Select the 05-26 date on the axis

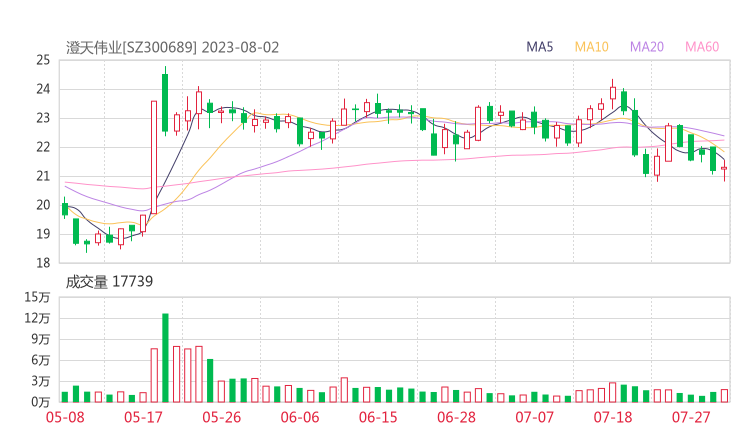point(222,416)
